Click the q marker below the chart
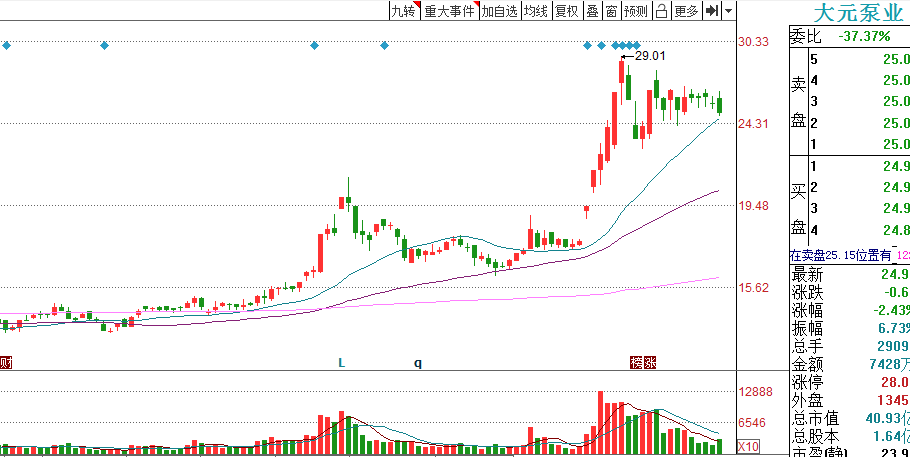 click(418, 364)
